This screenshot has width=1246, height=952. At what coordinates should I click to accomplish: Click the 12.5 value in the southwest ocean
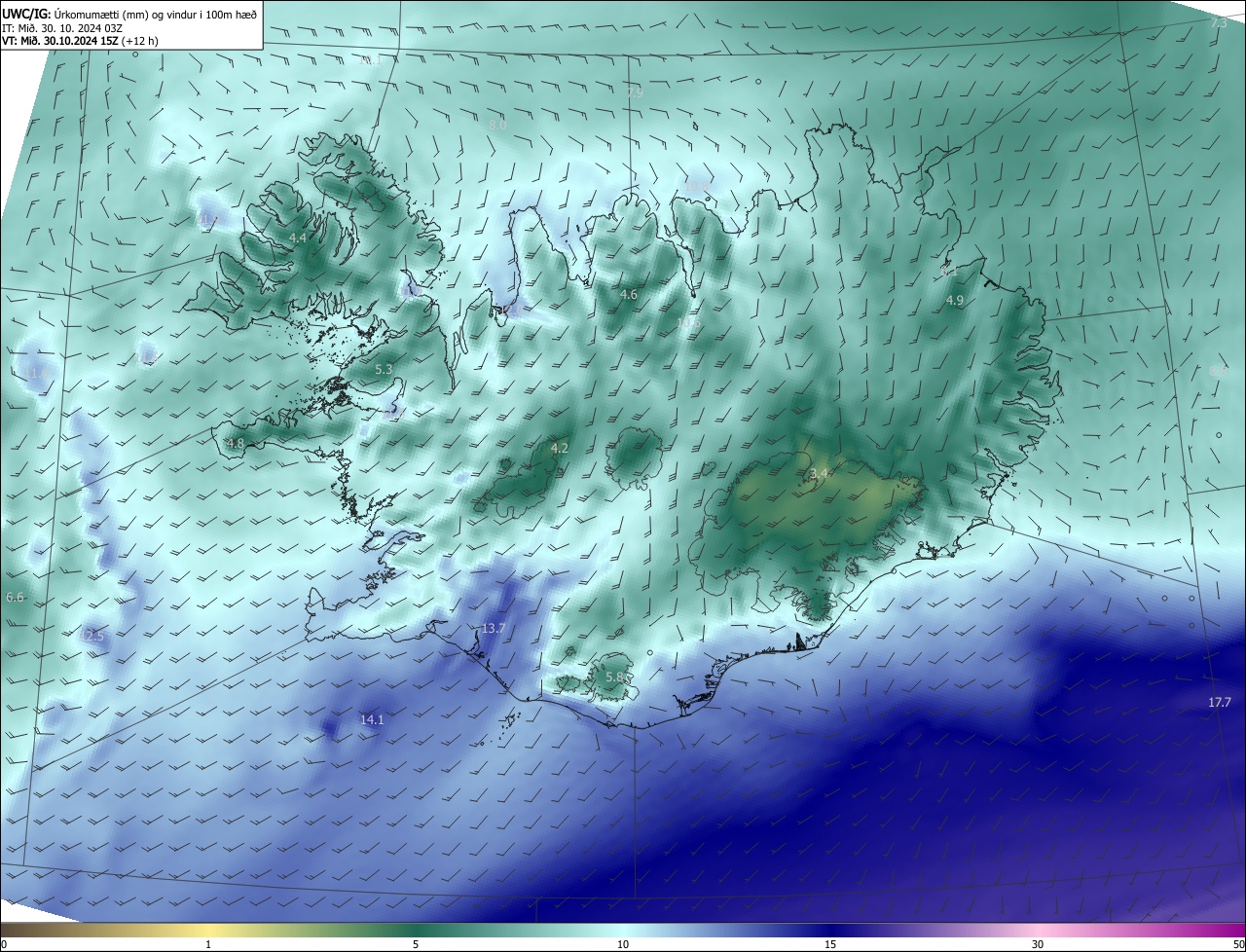coord(92,636)
